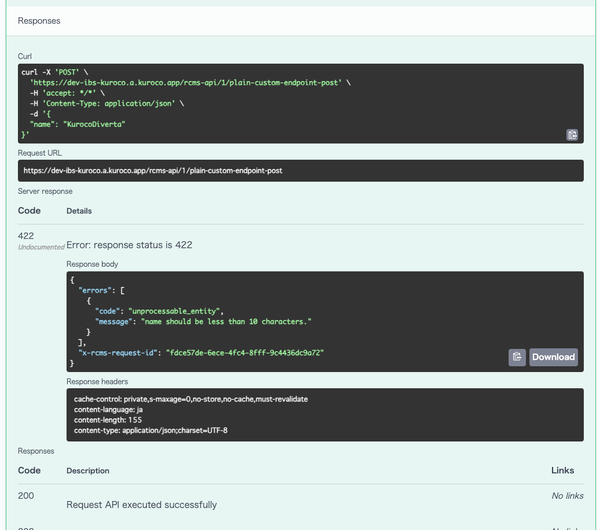Click the curl -X 'POST' line
The width and height of the screenshot is (600, 530).
tap(55, 72)
